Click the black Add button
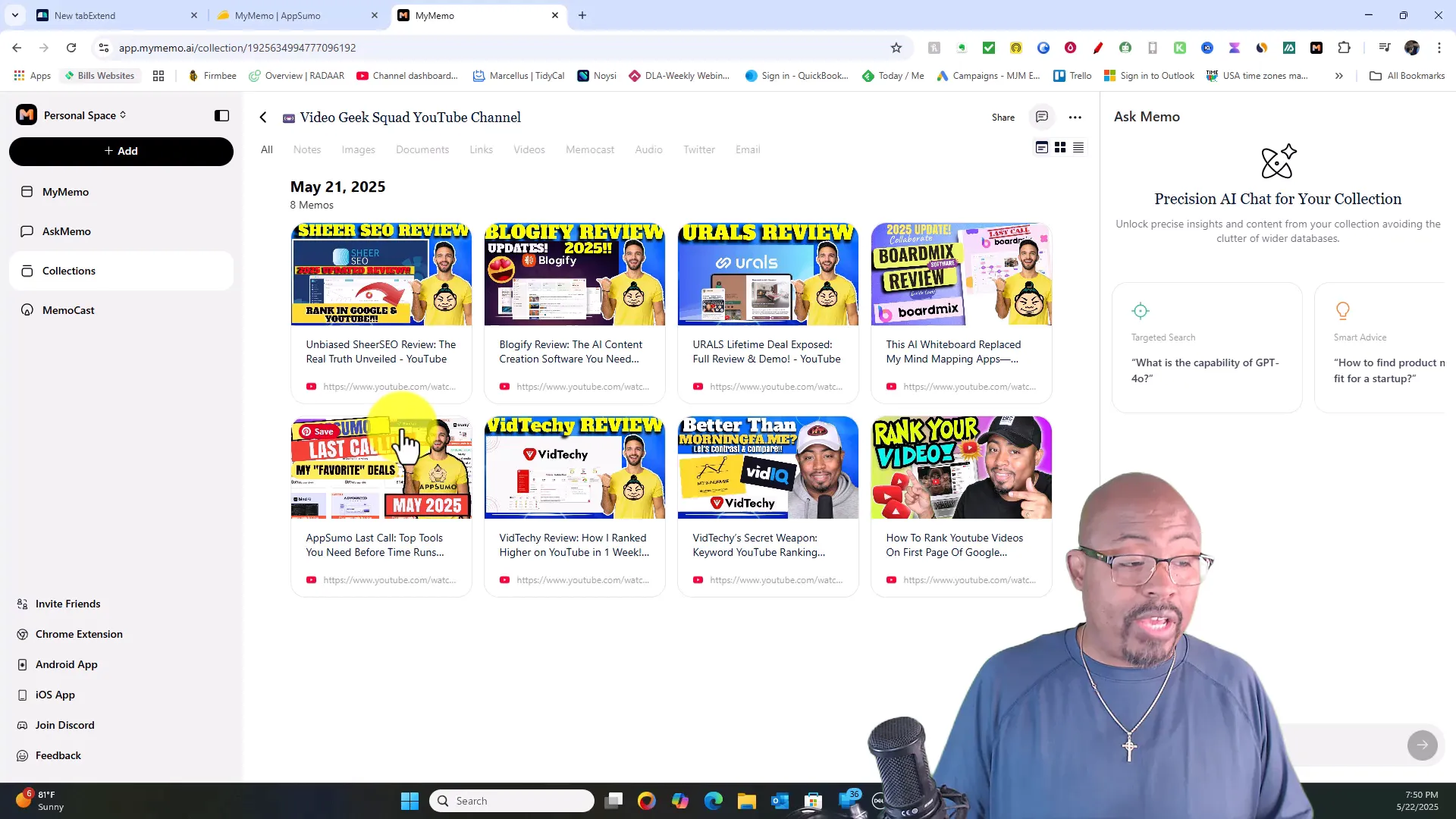 pos(121,151)
